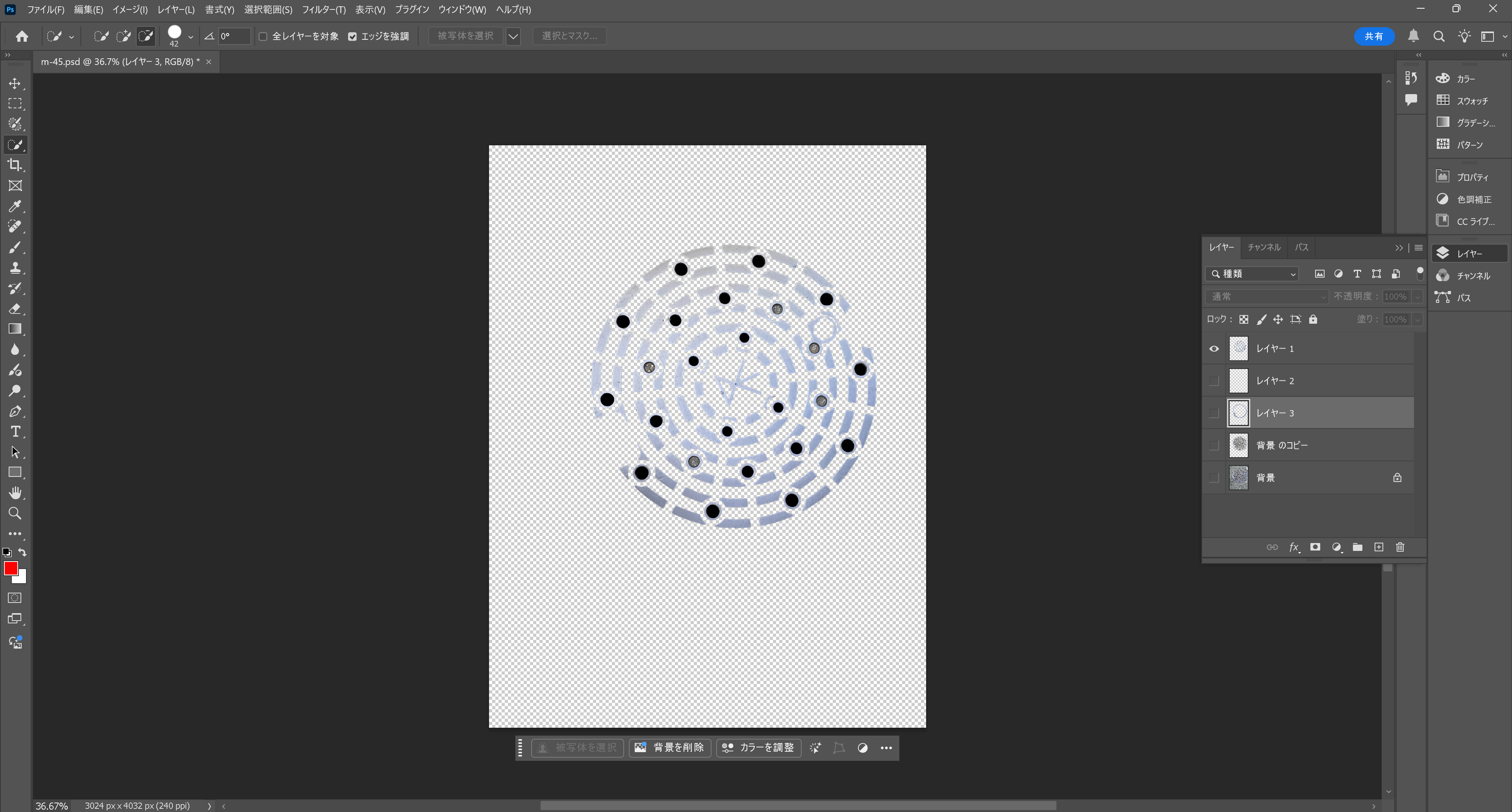
Task: Select the Gradient tool
Action: coord(15,329)
